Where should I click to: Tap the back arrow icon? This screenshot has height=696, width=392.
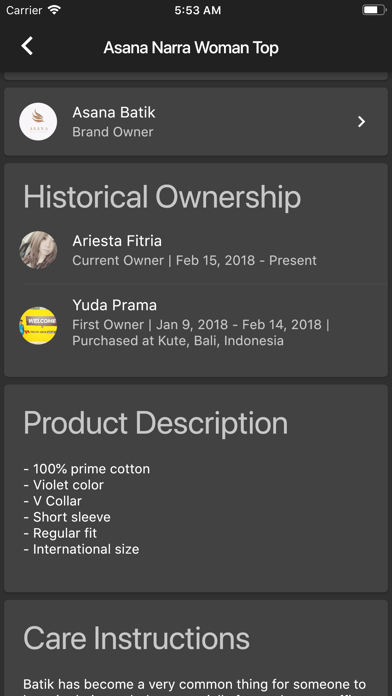27,46
